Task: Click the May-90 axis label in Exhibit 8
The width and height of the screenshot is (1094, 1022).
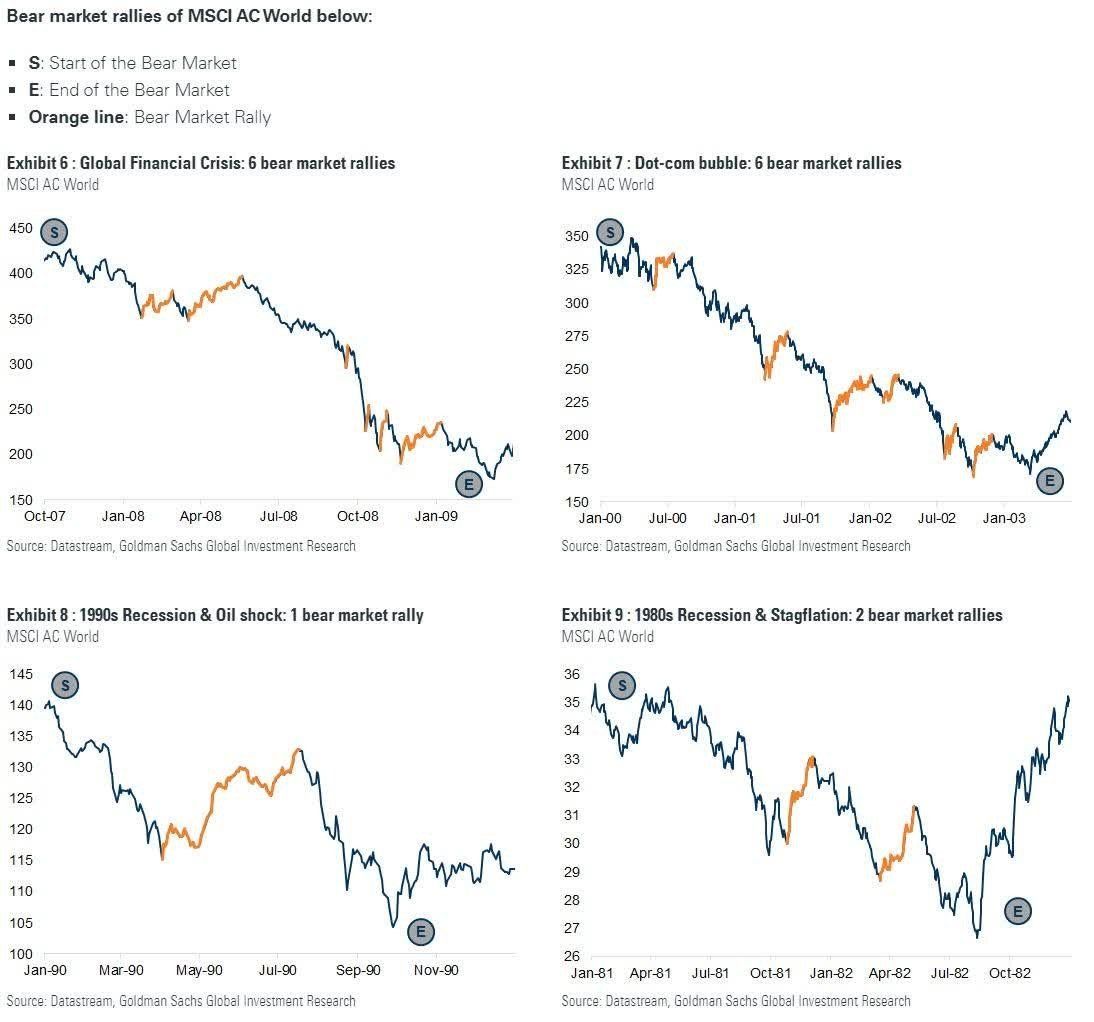Action: click(199, 970)
